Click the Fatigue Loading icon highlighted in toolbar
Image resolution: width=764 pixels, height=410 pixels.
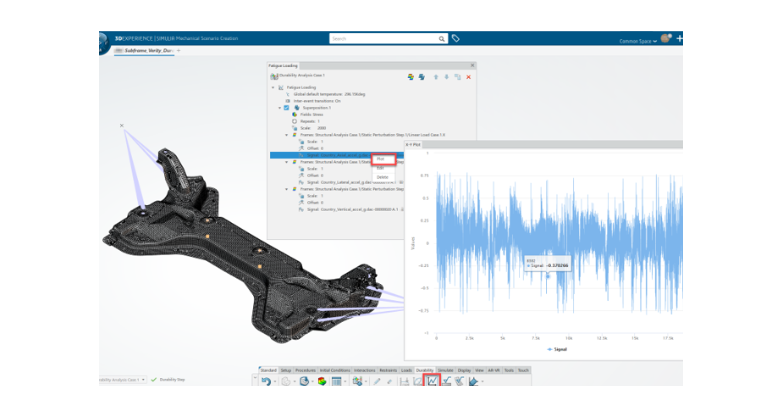pos(433,381)
